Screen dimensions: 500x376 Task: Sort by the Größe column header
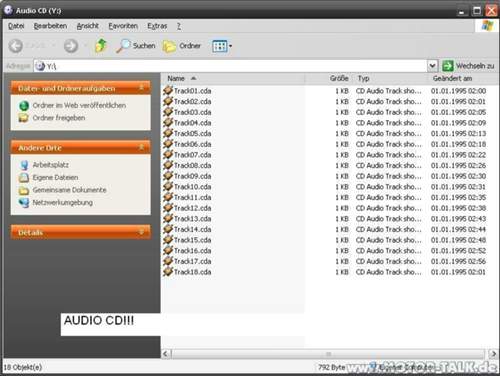[x=329, y=78]
